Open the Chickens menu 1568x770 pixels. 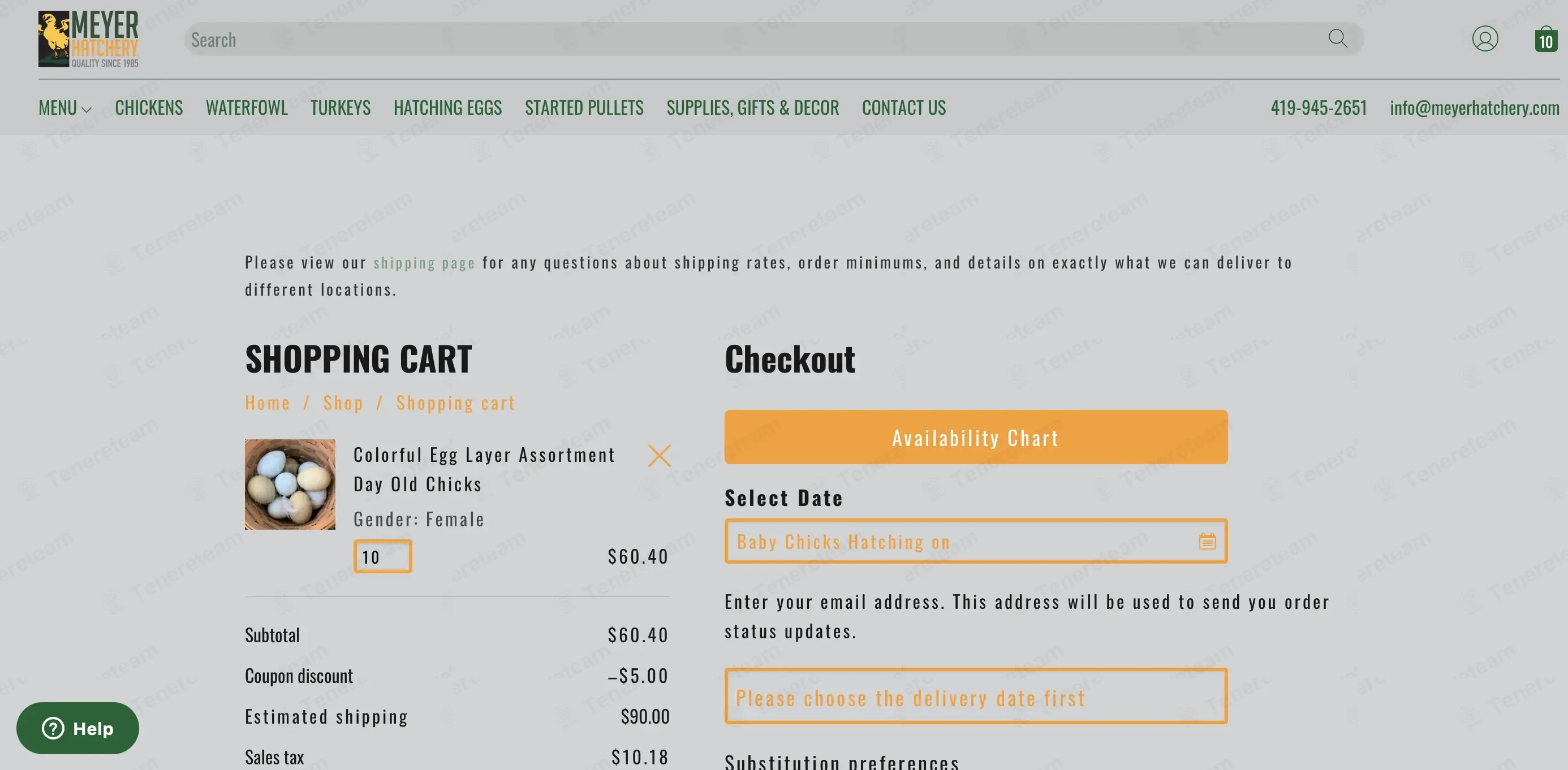click(149, 108)
